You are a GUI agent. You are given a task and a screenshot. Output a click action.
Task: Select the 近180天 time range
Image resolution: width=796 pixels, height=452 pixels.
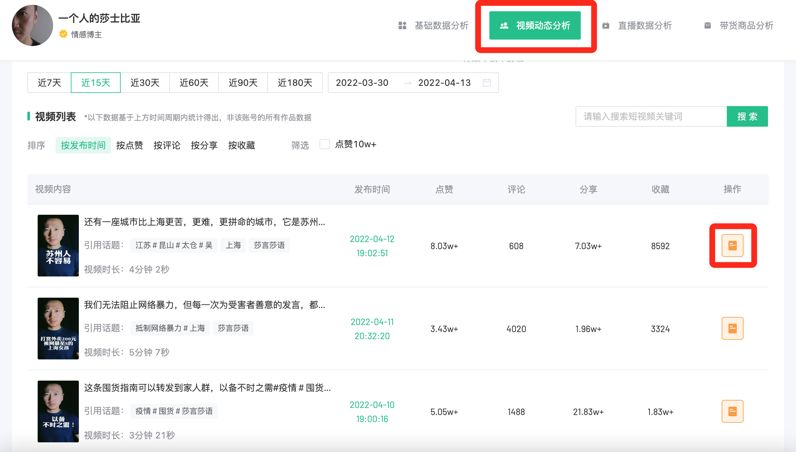coord(294,83)
